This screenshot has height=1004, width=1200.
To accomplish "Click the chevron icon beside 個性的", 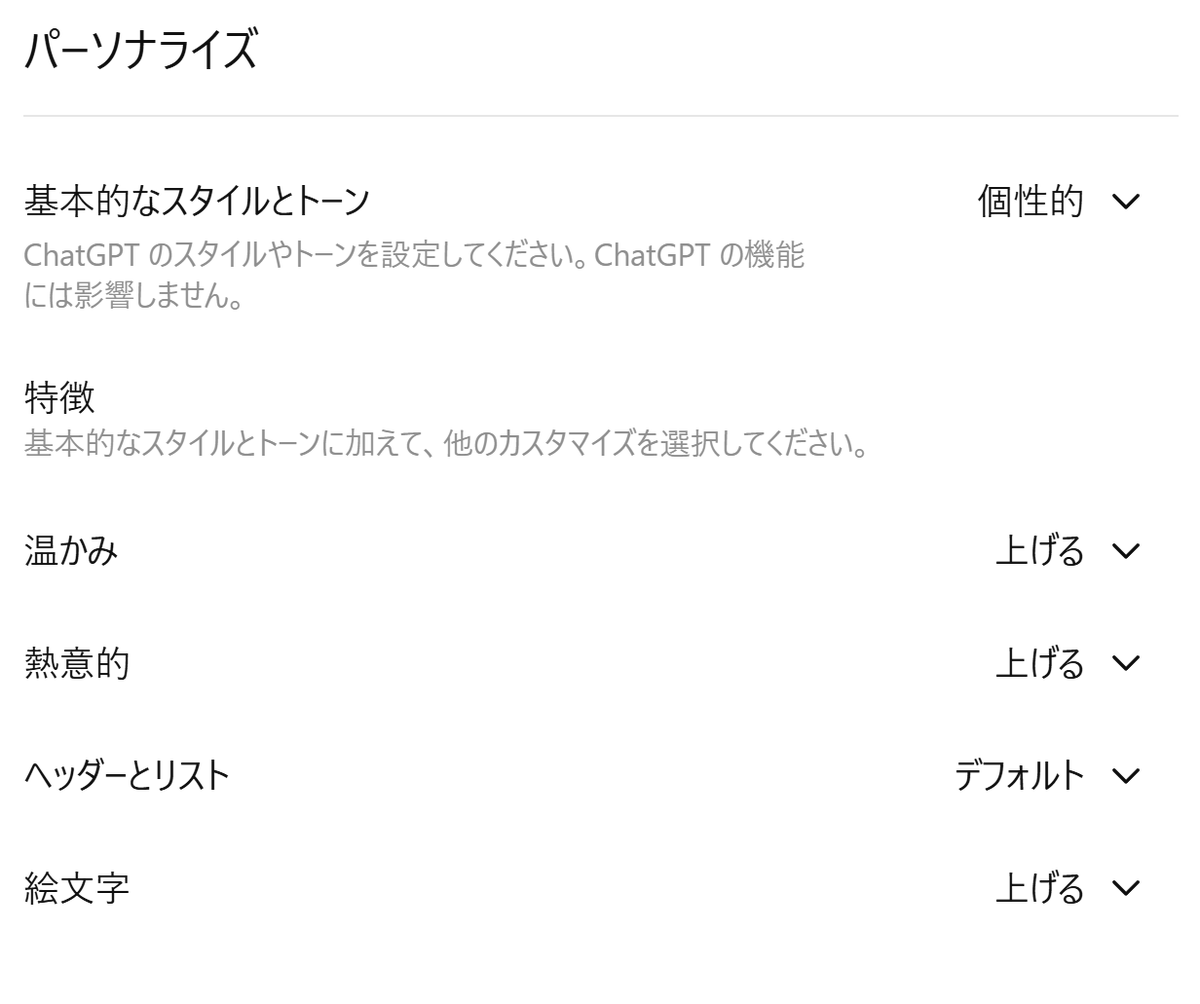I will coord(1126,202).
